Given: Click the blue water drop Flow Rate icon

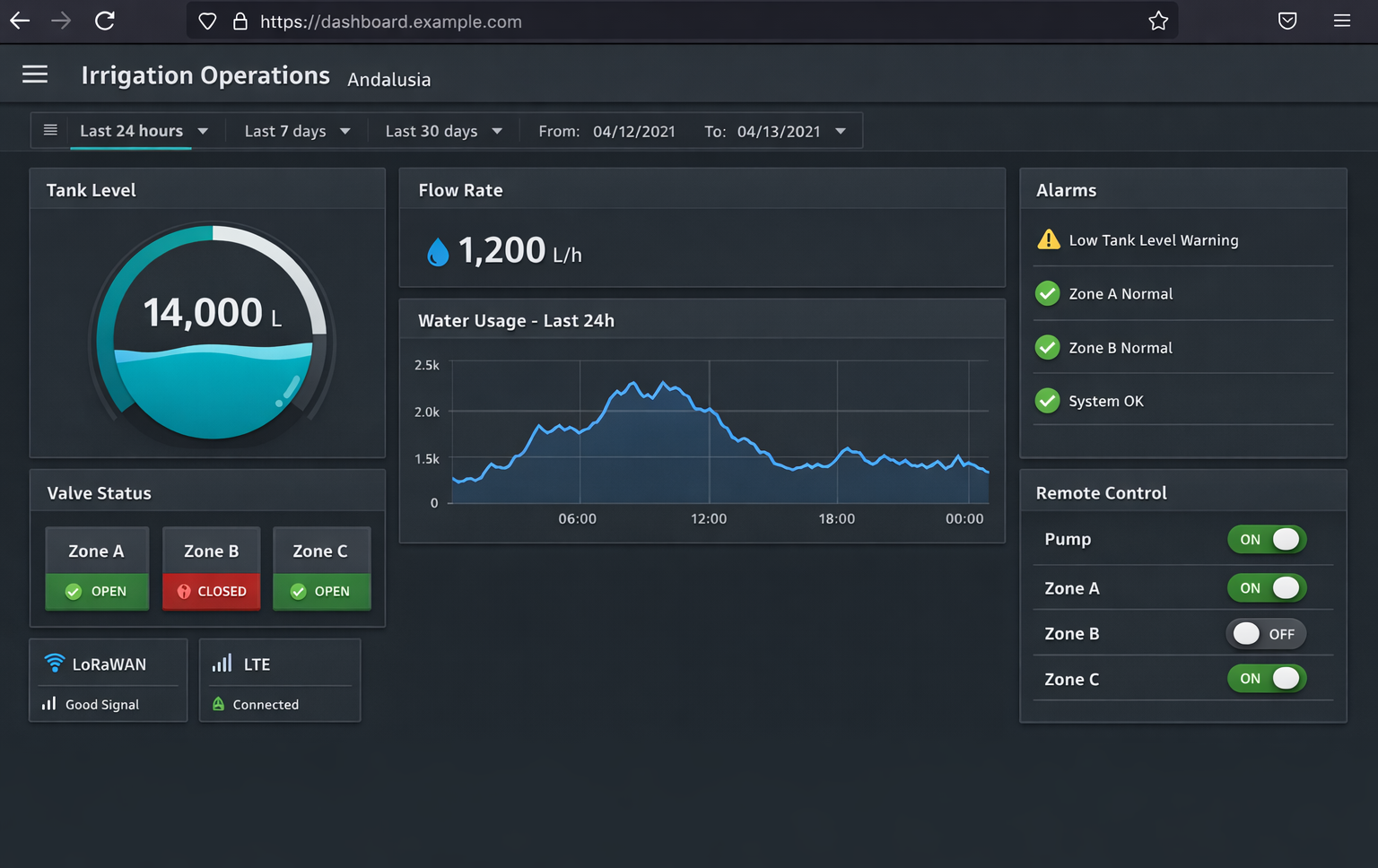Looking at the screenshot, I should 438,252.
